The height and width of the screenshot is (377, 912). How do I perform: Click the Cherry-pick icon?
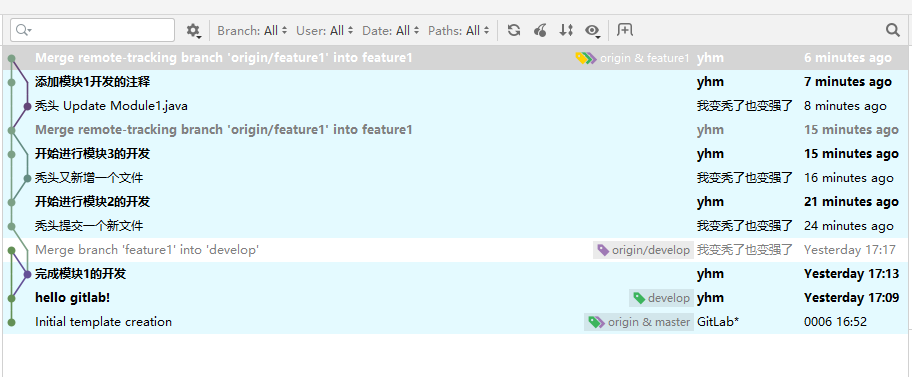point(540,30)
